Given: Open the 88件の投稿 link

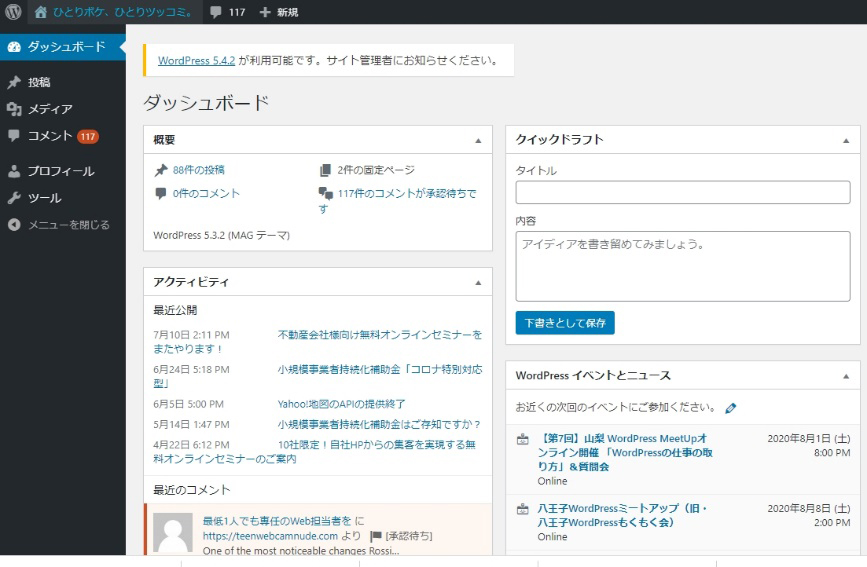Looking at the screenshot, I should tap(199, 170).
